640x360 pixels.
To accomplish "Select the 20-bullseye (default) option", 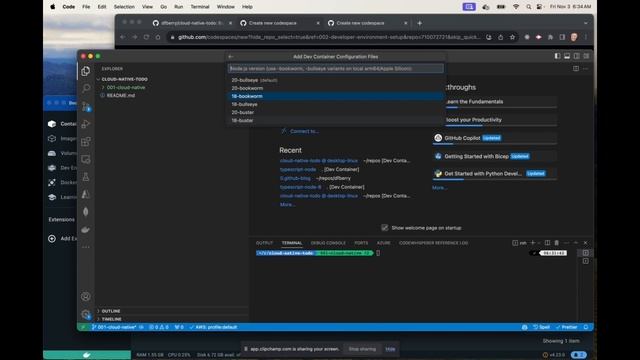I will (335, 80).
